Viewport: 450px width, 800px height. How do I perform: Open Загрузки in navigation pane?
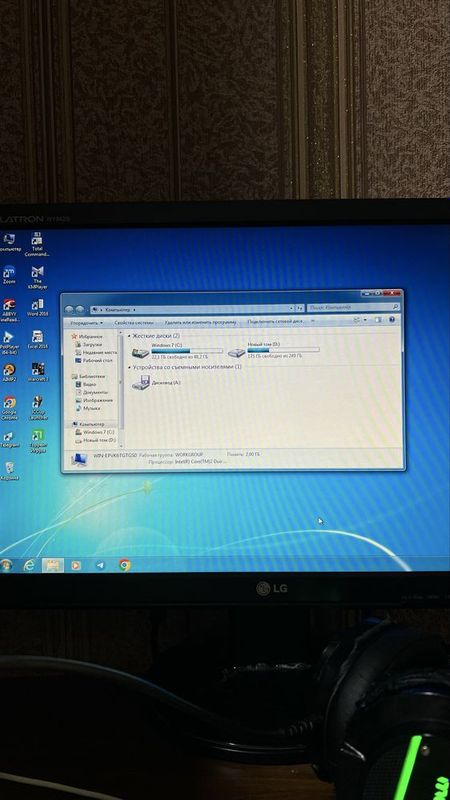click(x=89, y=344)
